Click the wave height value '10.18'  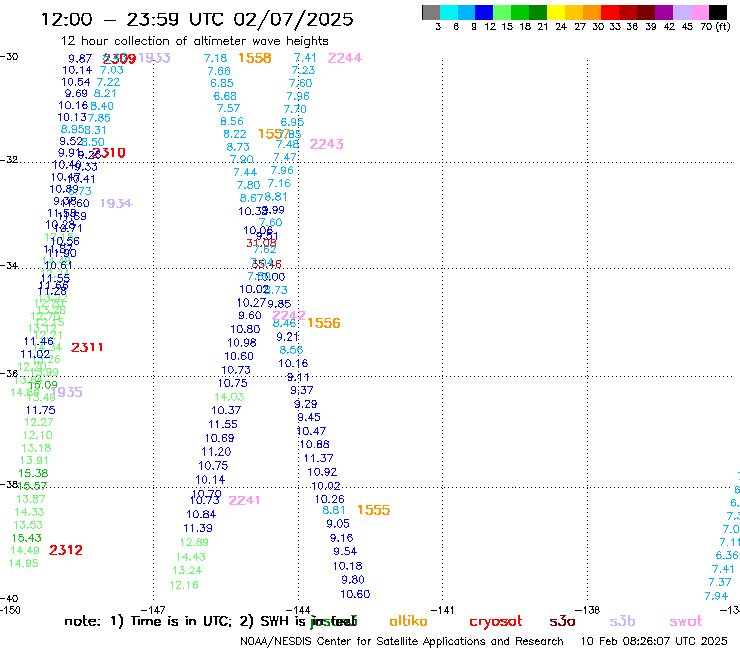348,566
